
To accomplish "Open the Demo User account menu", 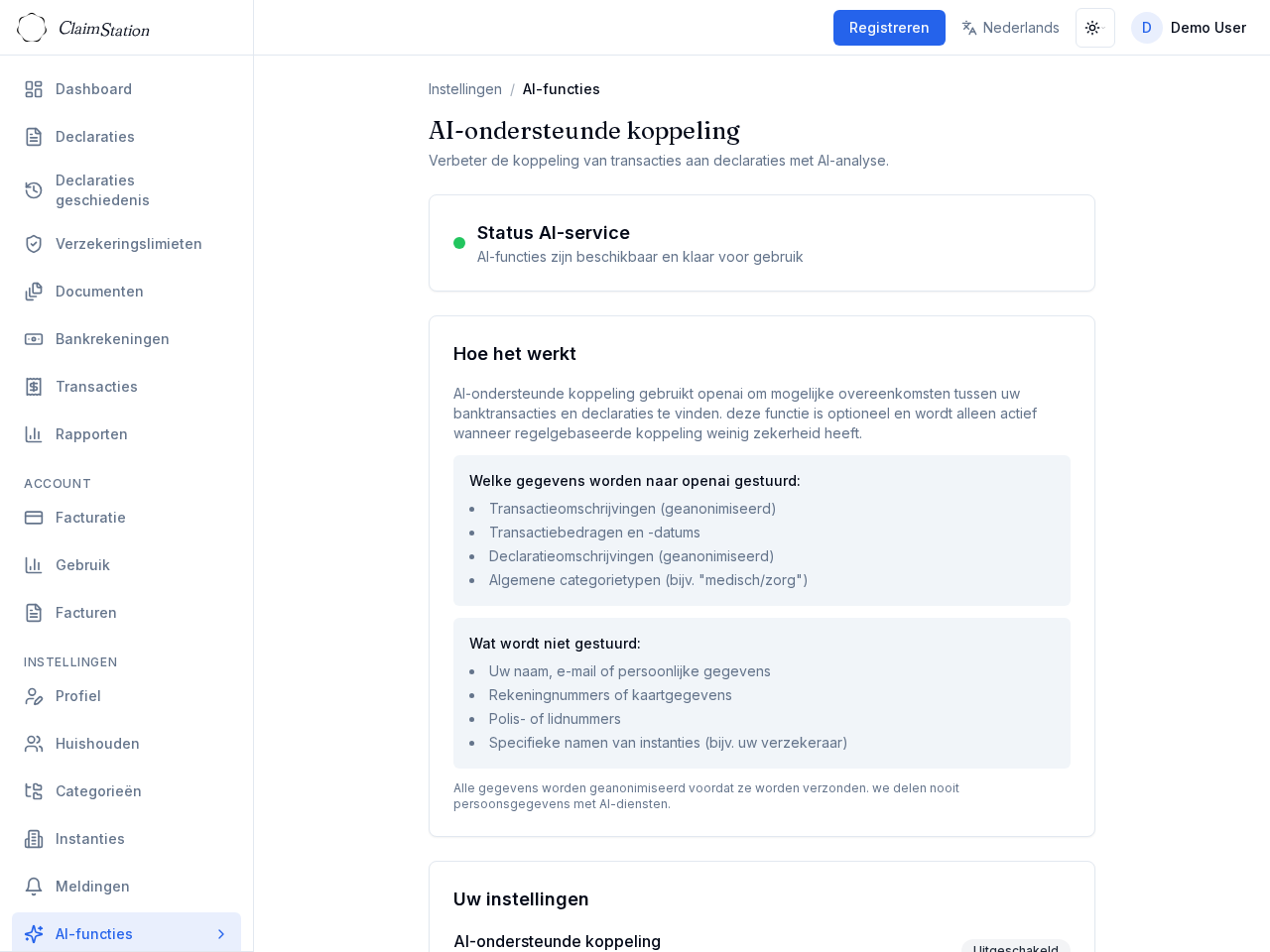I will [x=1189, y=28].
